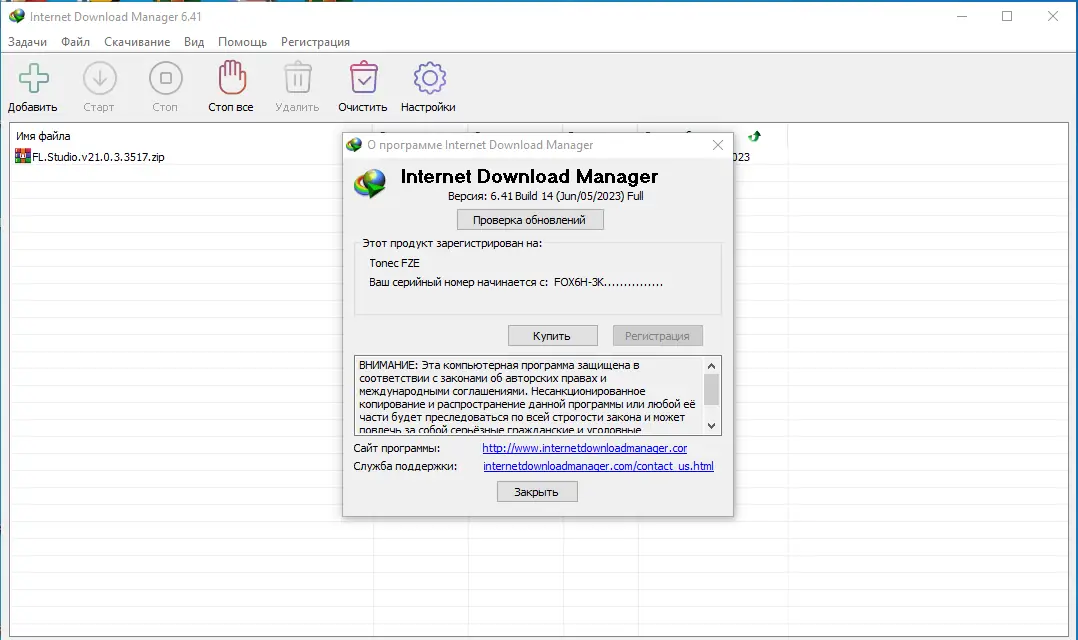This screenshot has width=1078, height=640.
Task: Click the Удалить trash icon
Action: click(x=296, y=78)
